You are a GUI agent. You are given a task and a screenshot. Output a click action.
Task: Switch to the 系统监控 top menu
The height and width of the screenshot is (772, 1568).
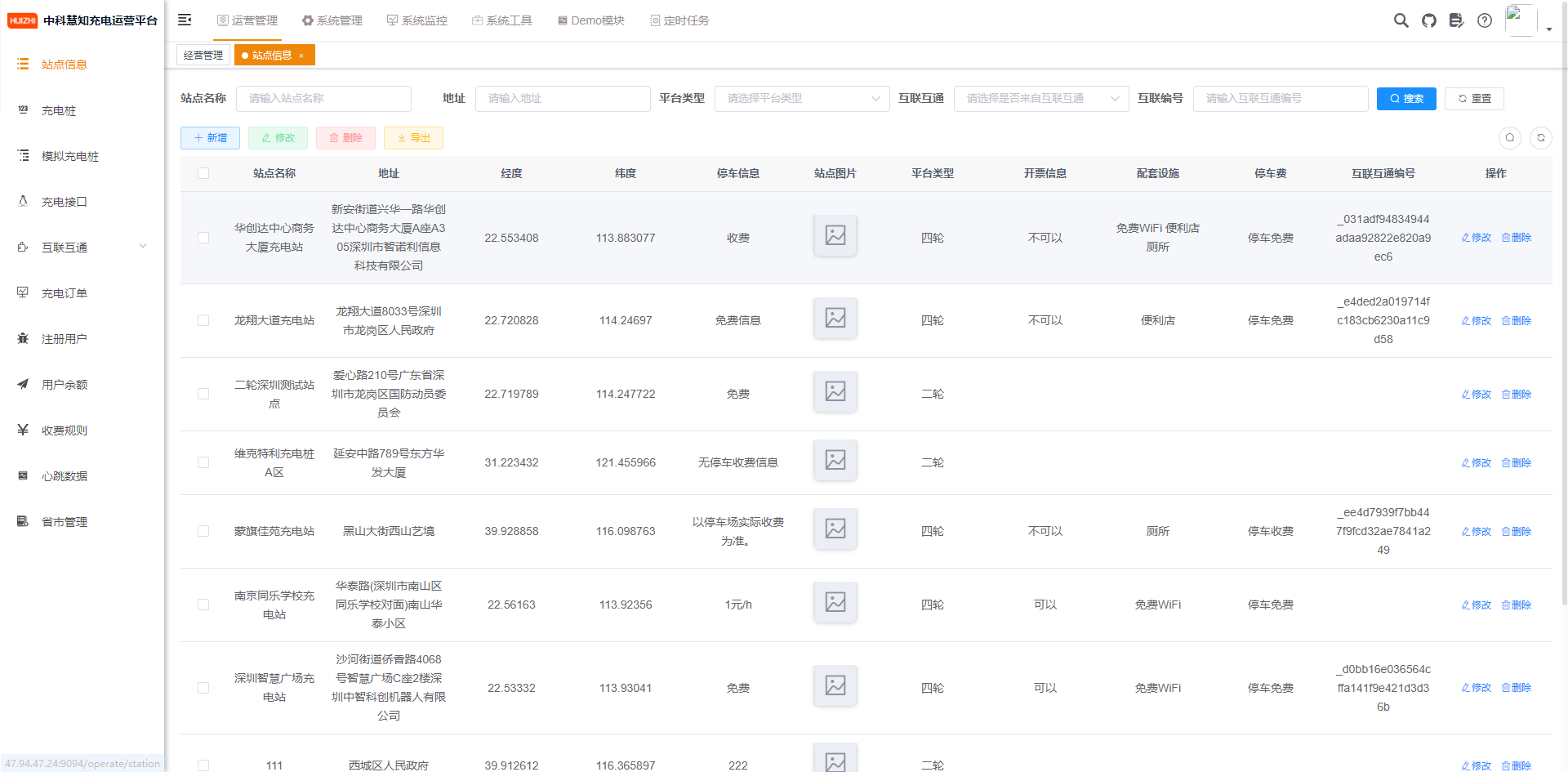[417, 20]
